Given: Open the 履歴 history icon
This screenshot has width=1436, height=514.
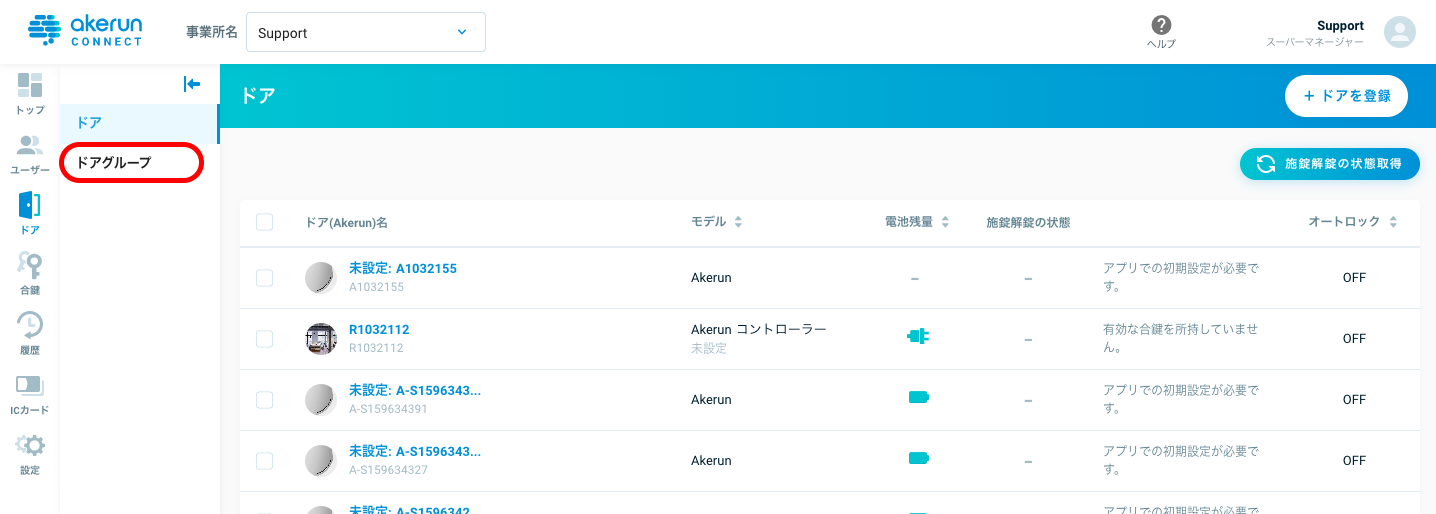Looking at the screenshot, I should click(x=30, y=325).
